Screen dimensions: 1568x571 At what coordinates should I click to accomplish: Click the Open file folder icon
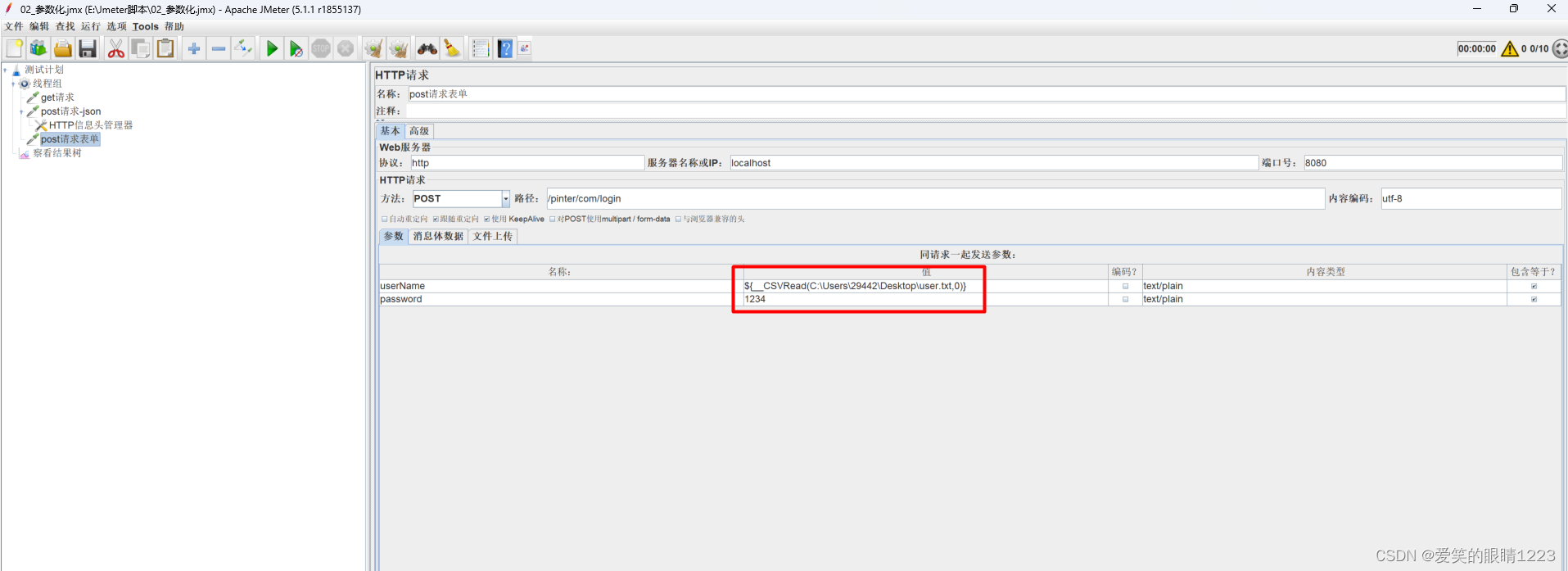[63, 48]
